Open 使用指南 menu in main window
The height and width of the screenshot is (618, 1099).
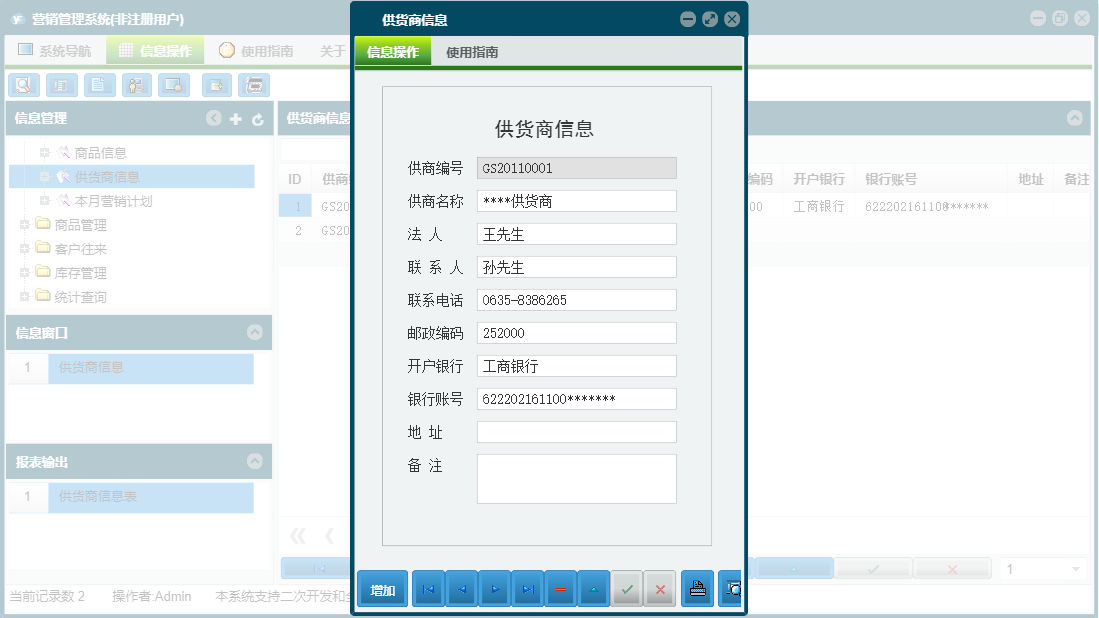[257, 50]
